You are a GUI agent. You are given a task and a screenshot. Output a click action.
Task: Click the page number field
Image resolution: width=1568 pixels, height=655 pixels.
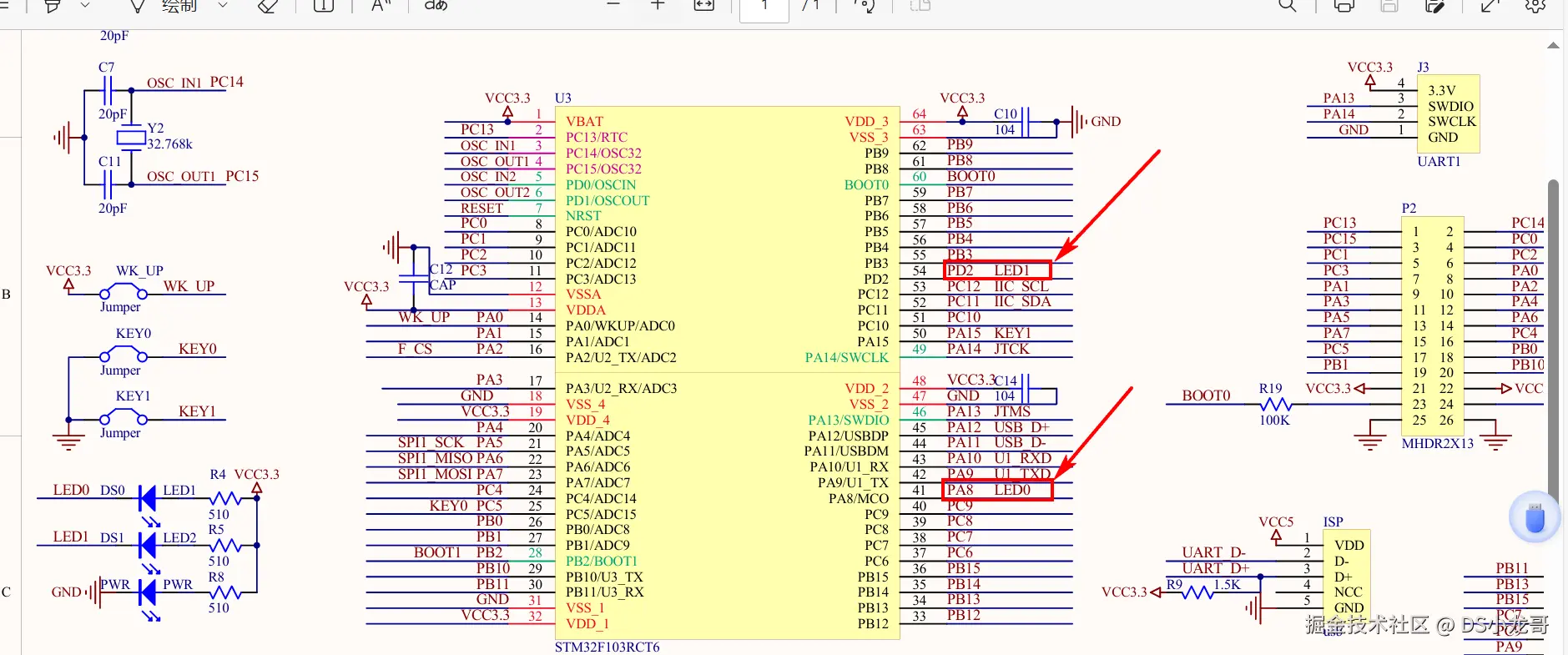click(x=764, y=8)
